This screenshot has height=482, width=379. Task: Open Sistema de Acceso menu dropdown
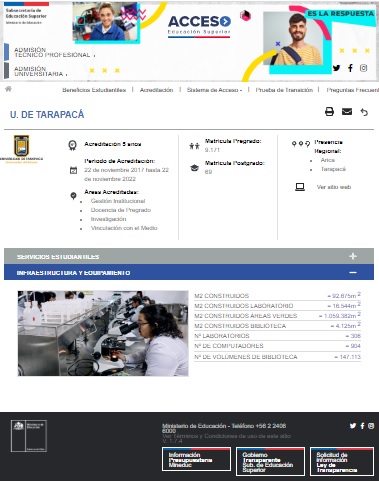click(214, 90)
